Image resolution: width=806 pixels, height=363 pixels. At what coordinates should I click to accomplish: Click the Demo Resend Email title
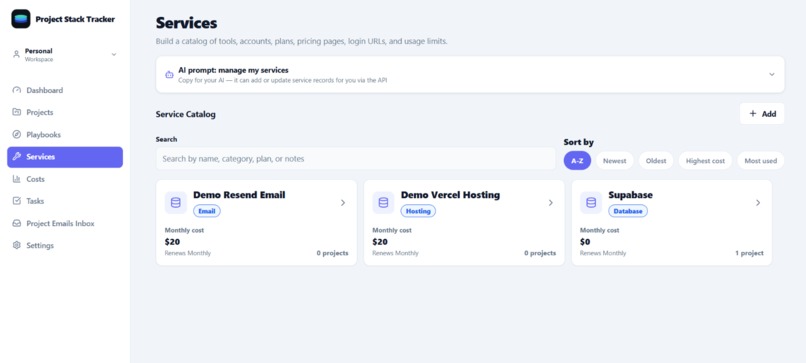(x=239, y=195)
